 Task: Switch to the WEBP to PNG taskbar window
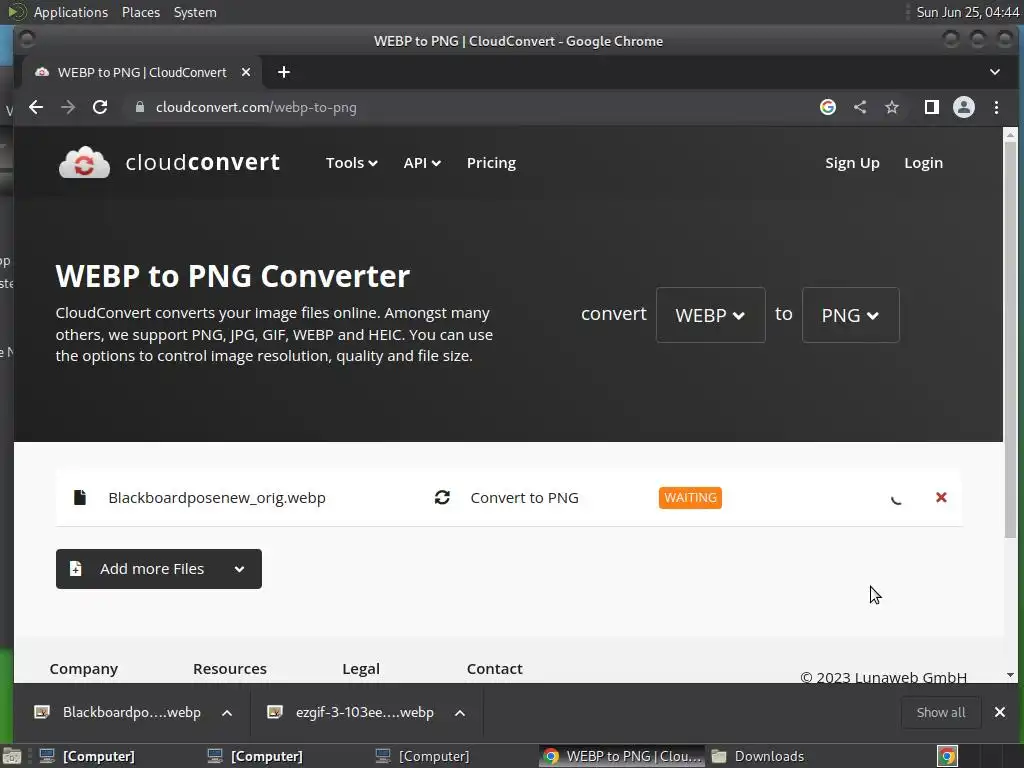coord(623,756)
